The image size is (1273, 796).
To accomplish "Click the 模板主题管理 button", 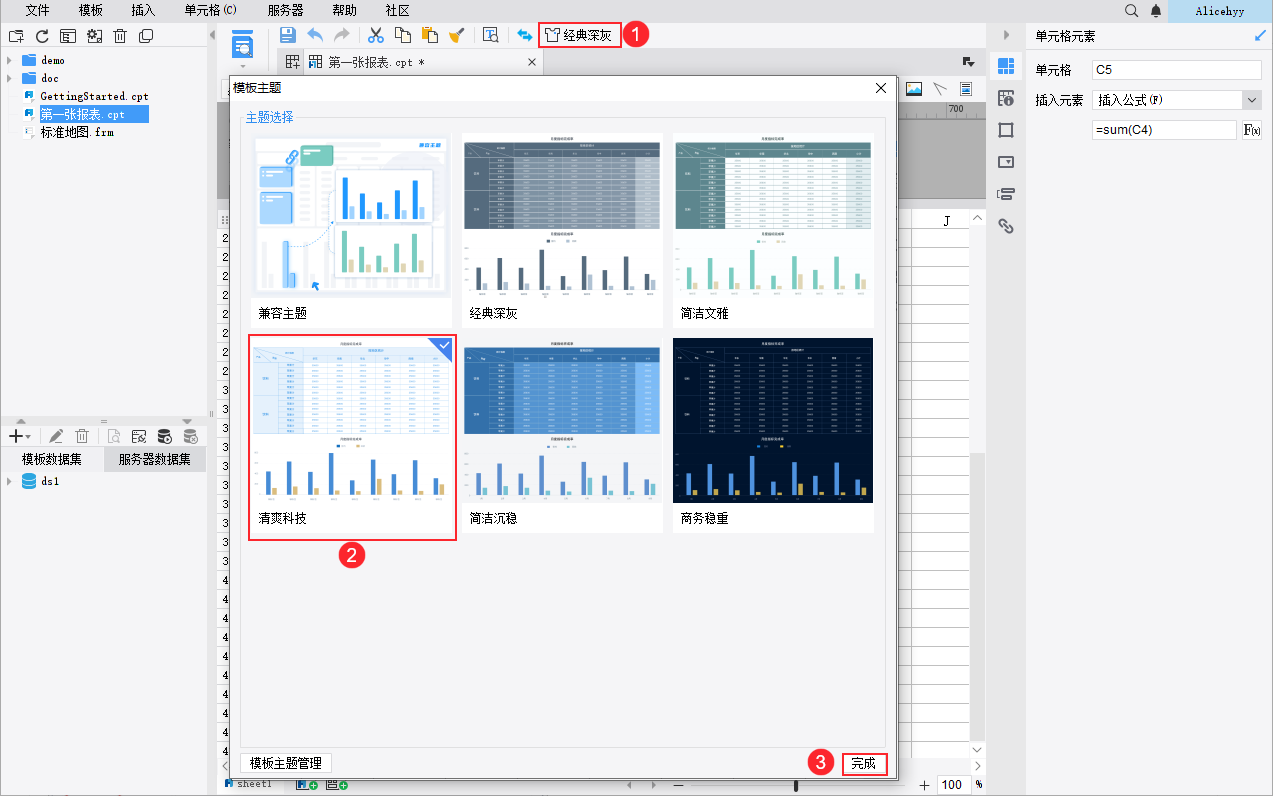I will pyautogui.click(x=286, y=763).
